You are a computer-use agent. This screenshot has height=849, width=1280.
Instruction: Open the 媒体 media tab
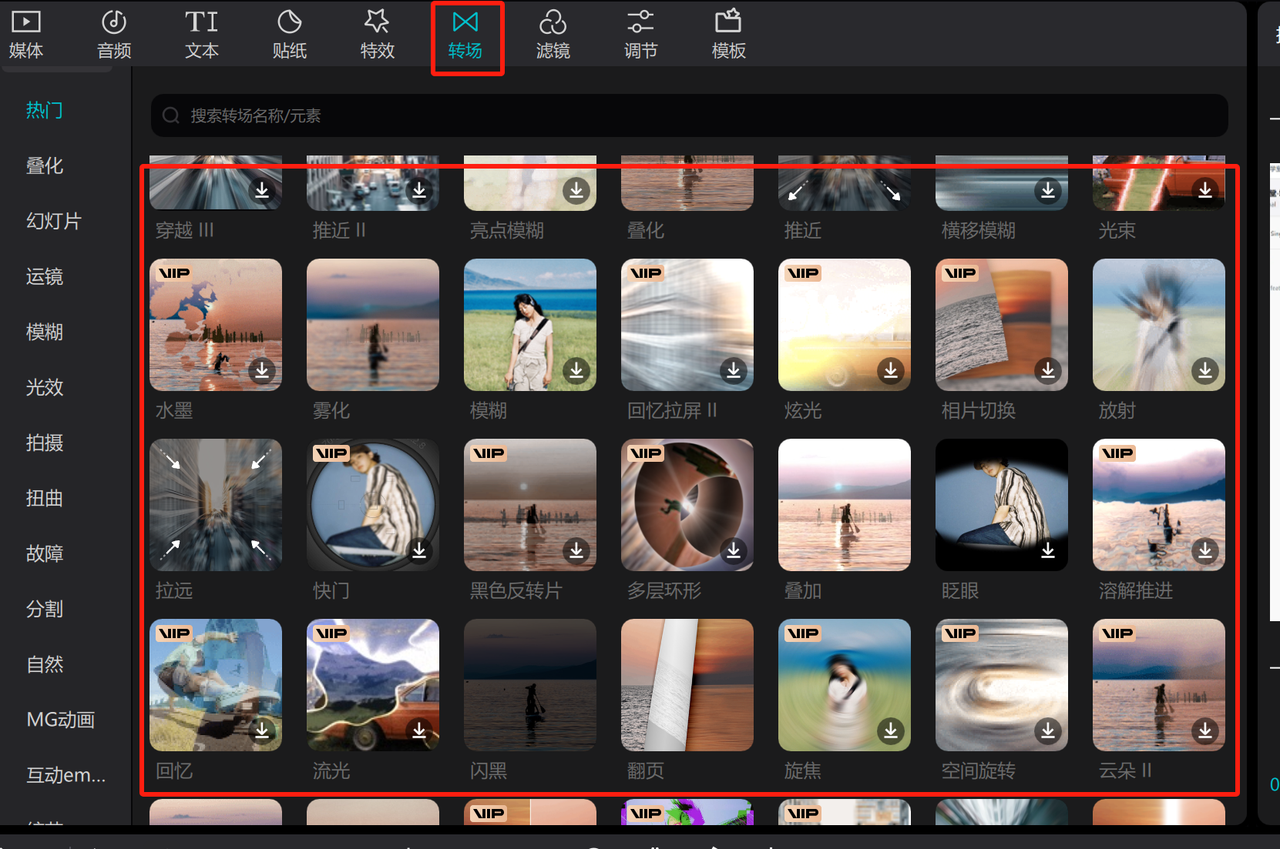pyautogui.click(x=26, y=35)
